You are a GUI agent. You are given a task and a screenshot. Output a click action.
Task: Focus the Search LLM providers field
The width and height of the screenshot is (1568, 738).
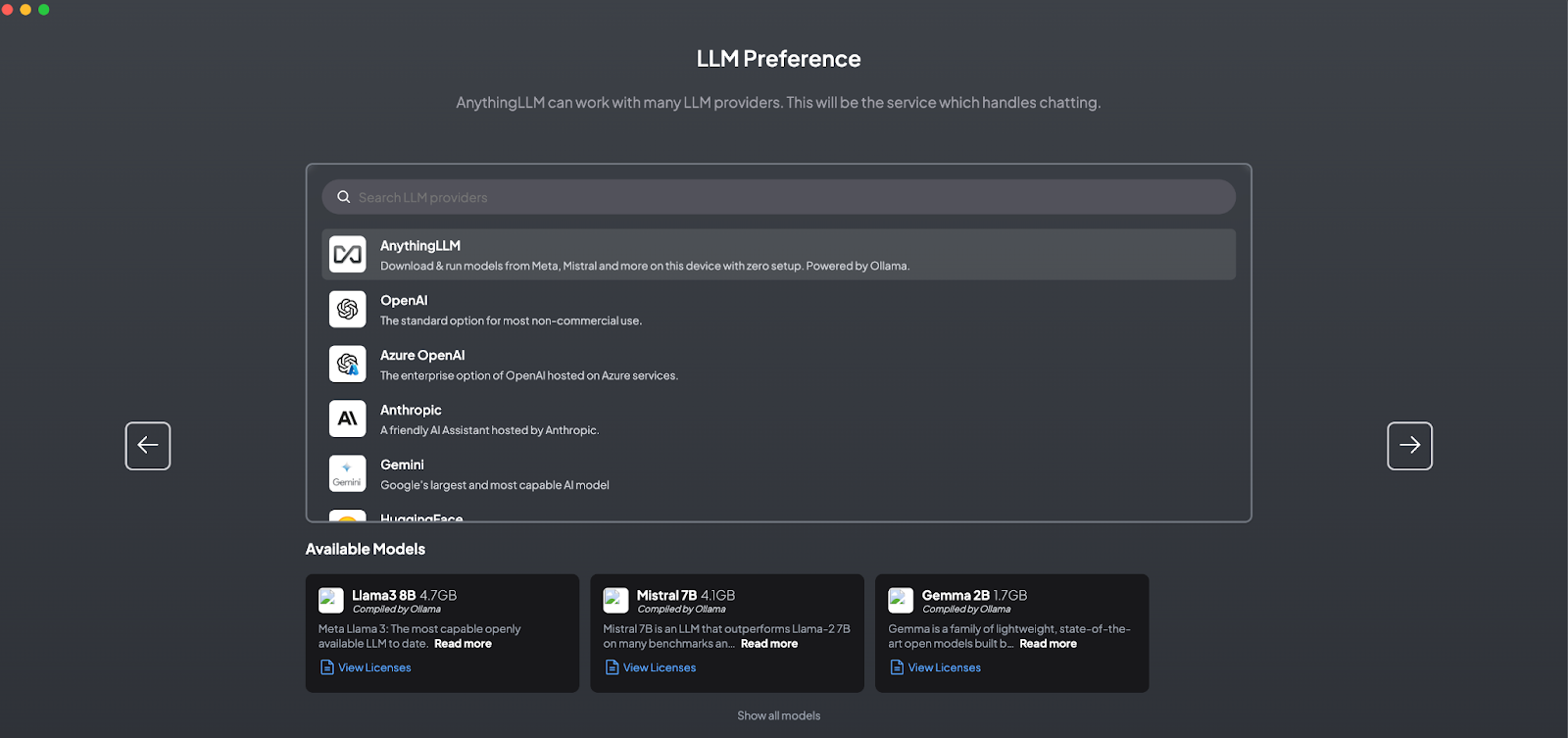(778, 197)
